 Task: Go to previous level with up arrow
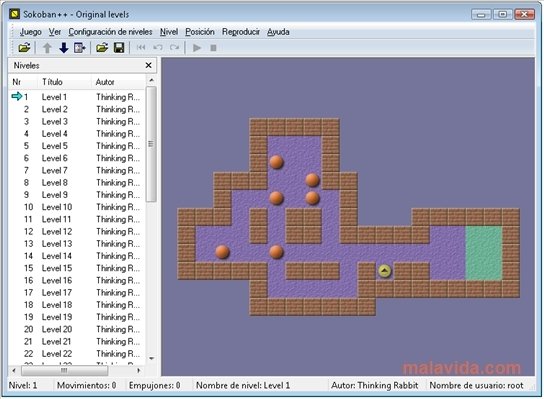[47, 48]
